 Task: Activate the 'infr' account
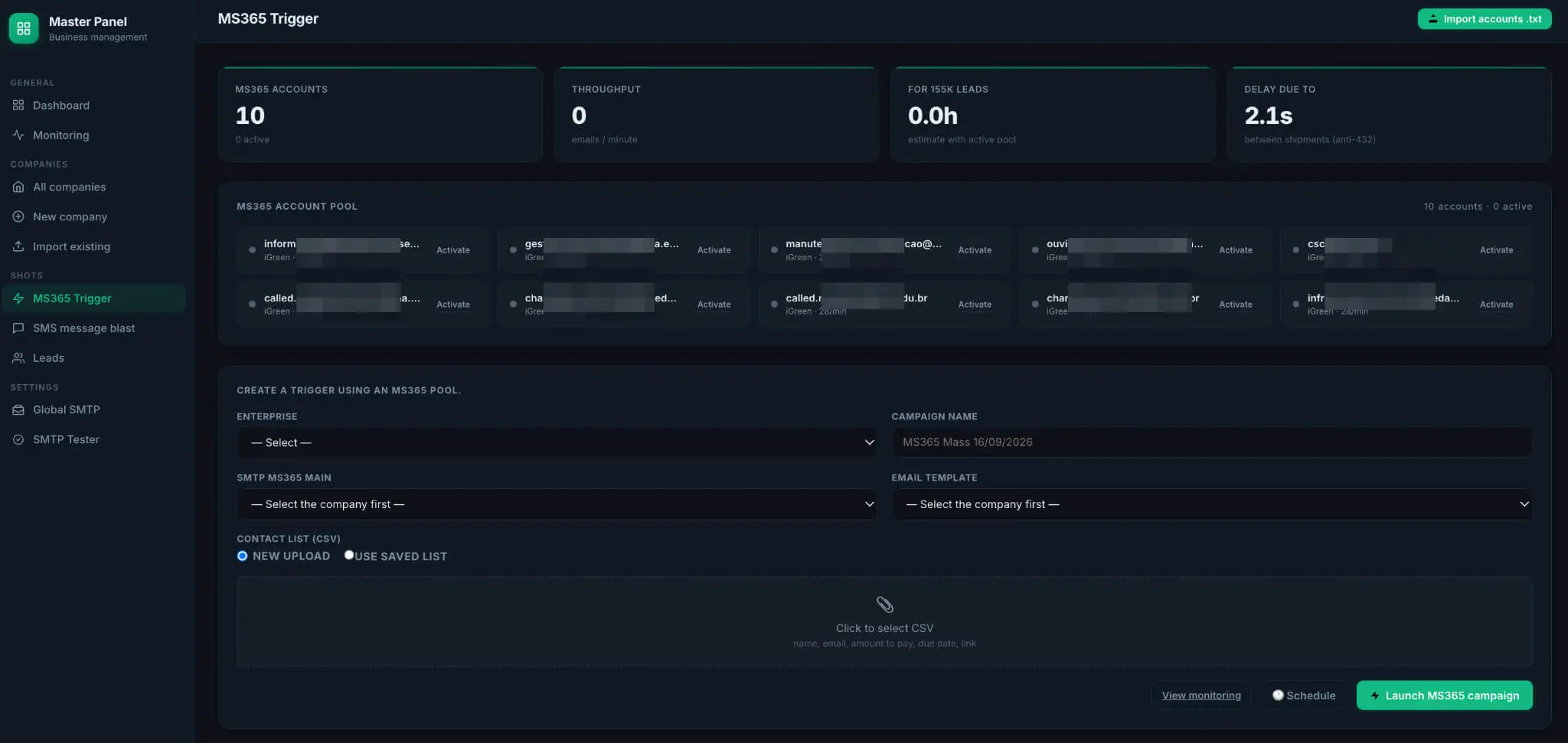point(1496,305)
